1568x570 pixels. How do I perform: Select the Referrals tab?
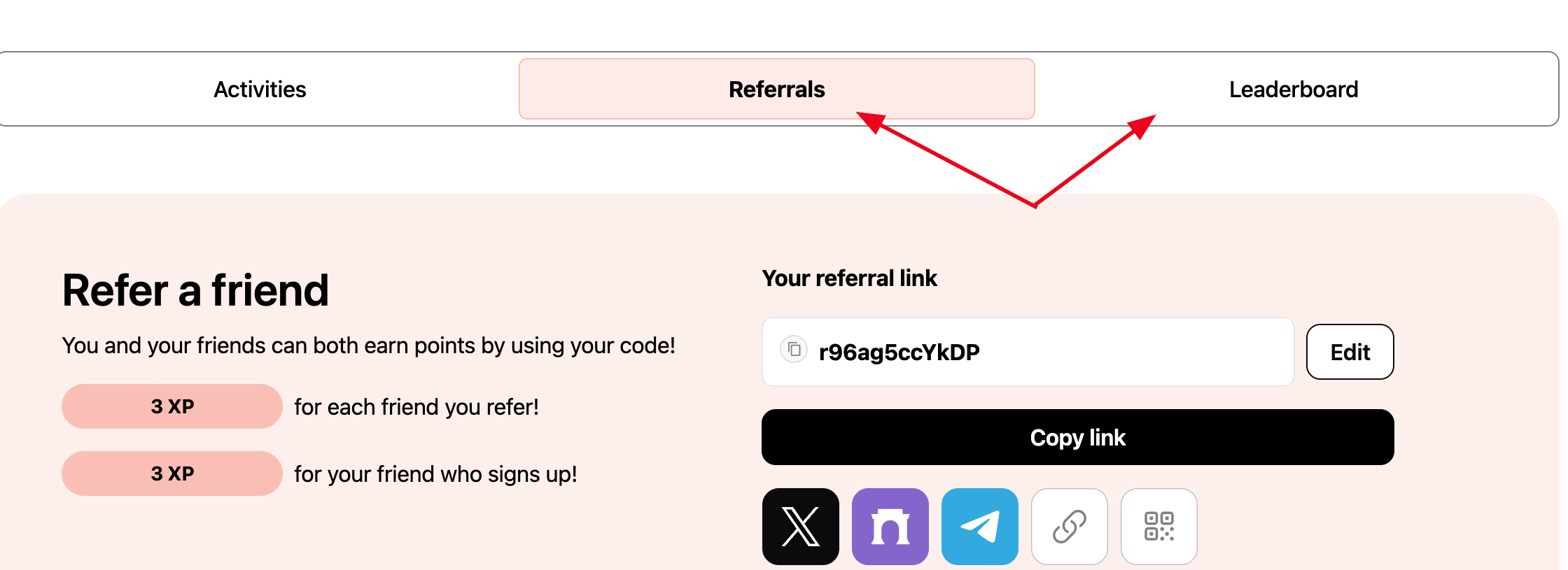[776, 90]
